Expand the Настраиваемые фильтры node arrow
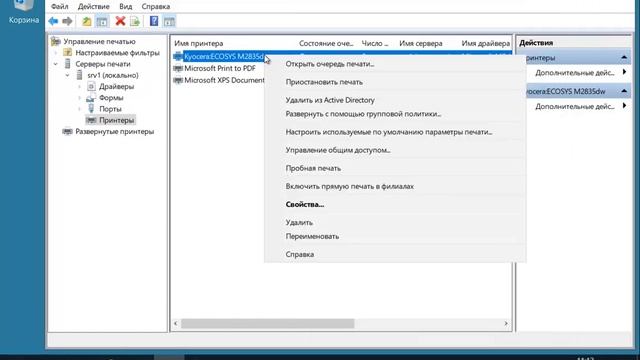The height and width of the screenshot is (360, 640). pos(56,53)
